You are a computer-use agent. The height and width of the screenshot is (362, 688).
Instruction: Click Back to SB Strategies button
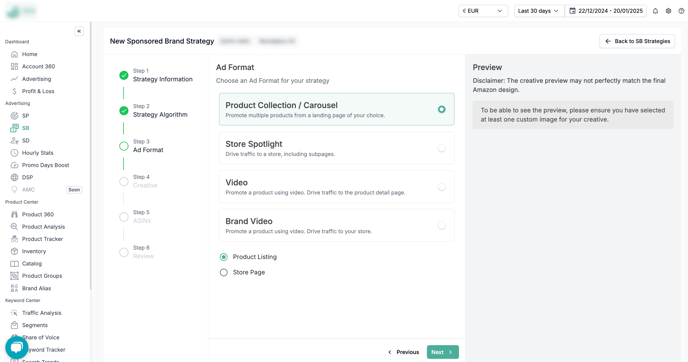pos(637,41)
